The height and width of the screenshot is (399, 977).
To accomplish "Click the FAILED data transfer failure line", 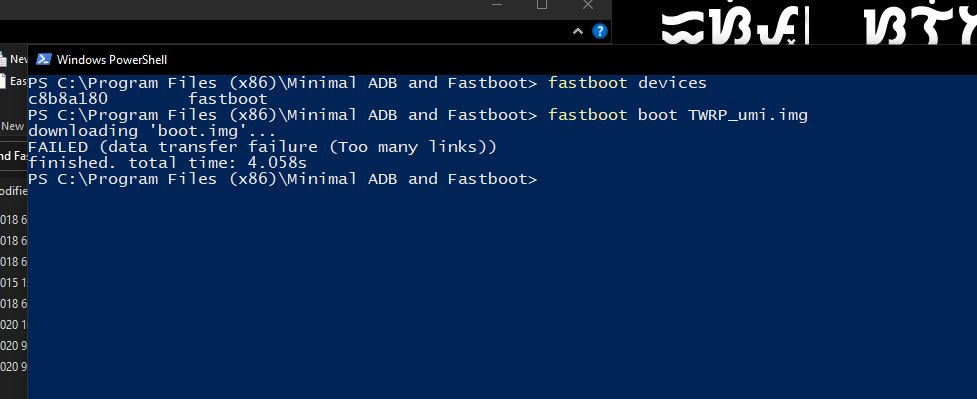I will point(262,147).
